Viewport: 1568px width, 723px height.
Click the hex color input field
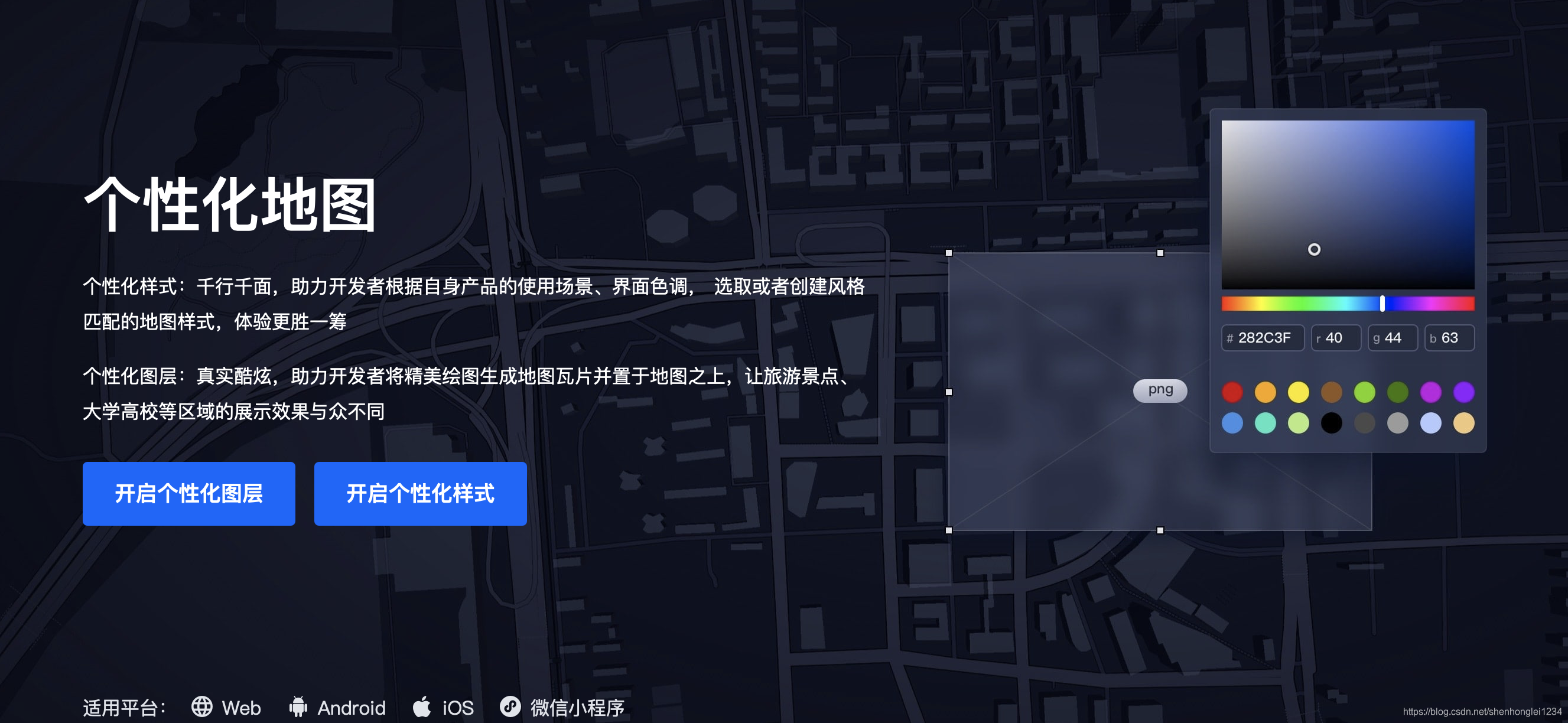[x=1264, y=338]
